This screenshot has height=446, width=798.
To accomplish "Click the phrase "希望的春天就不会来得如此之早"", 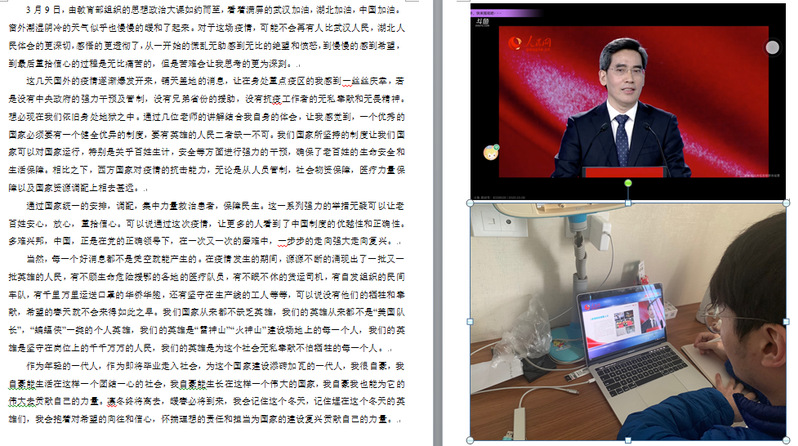I will [x=88, y=312].
